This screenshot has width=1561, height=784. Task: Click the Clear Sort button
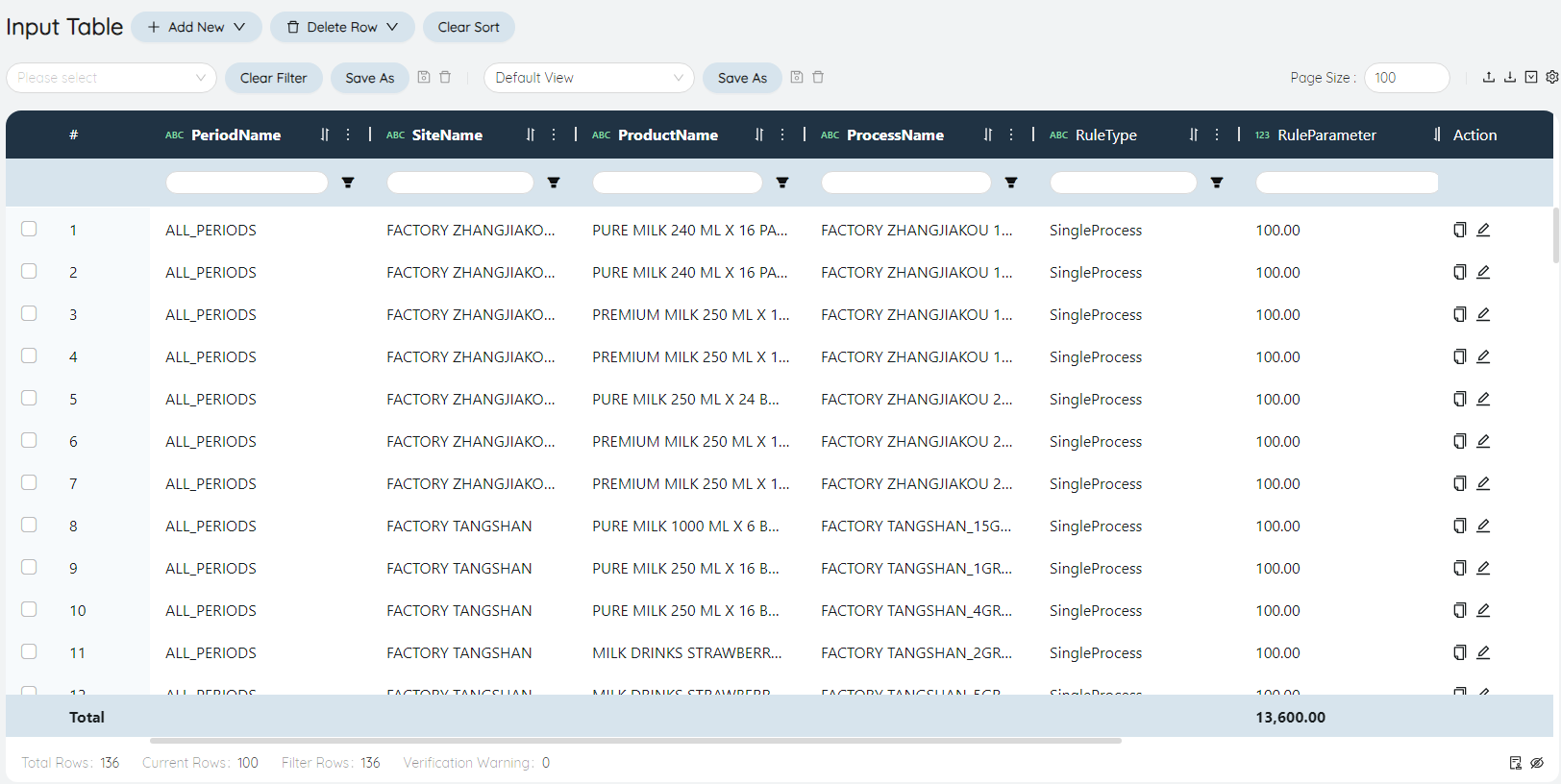(469, 27)
